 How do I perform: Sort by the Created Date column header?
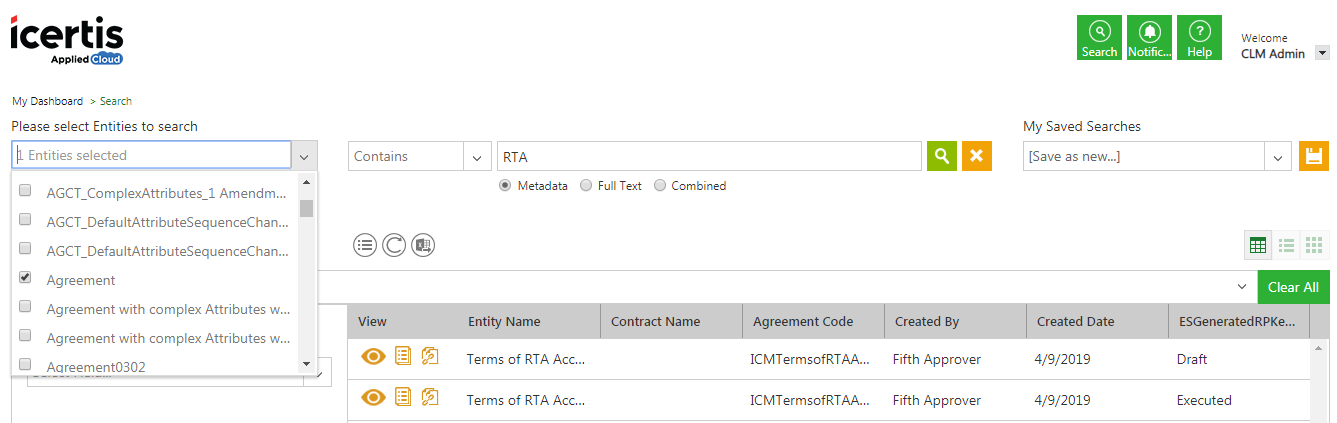(x=1075, y=321)
